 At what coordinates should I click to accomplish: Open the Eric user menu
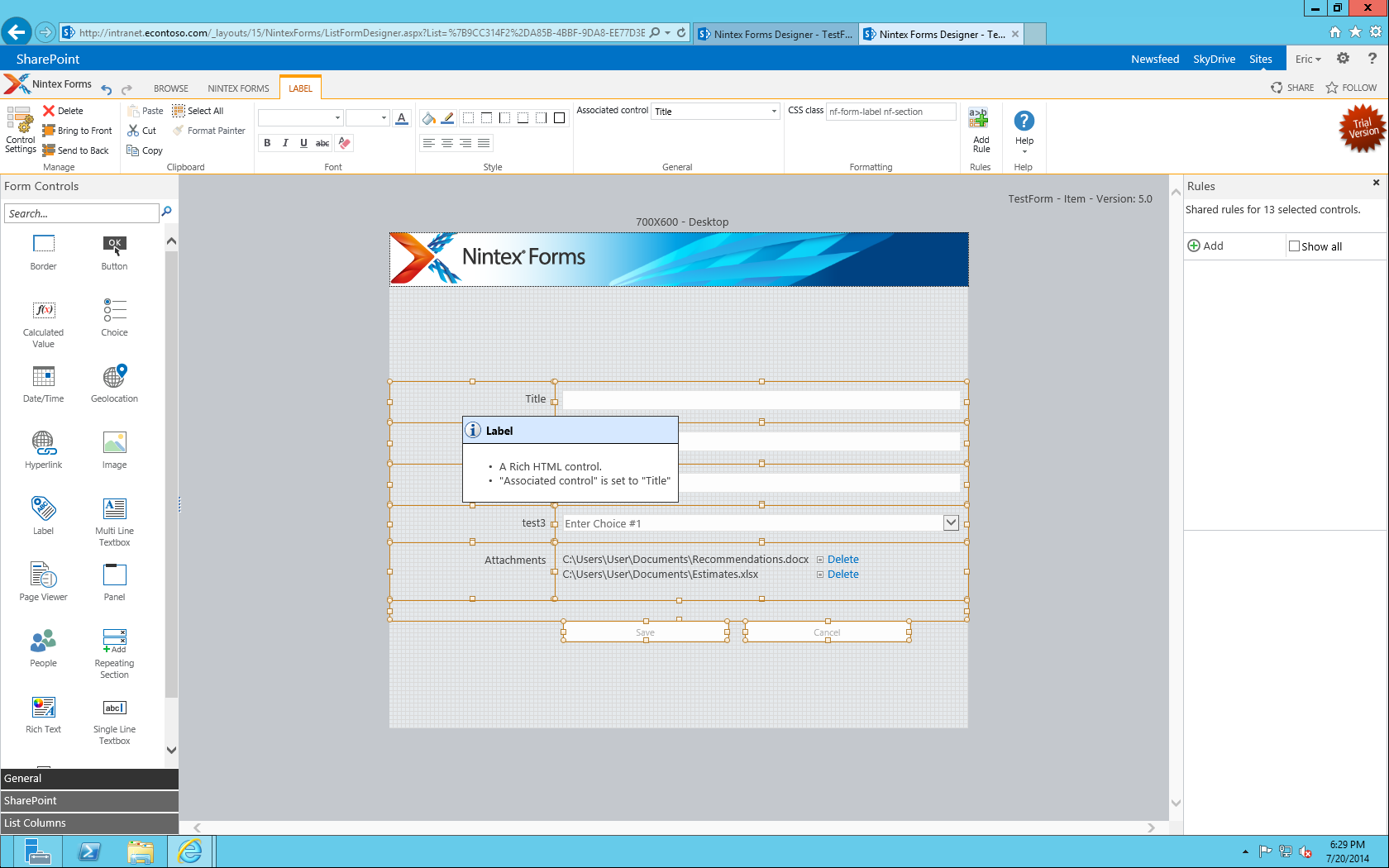pos(1308,60)
